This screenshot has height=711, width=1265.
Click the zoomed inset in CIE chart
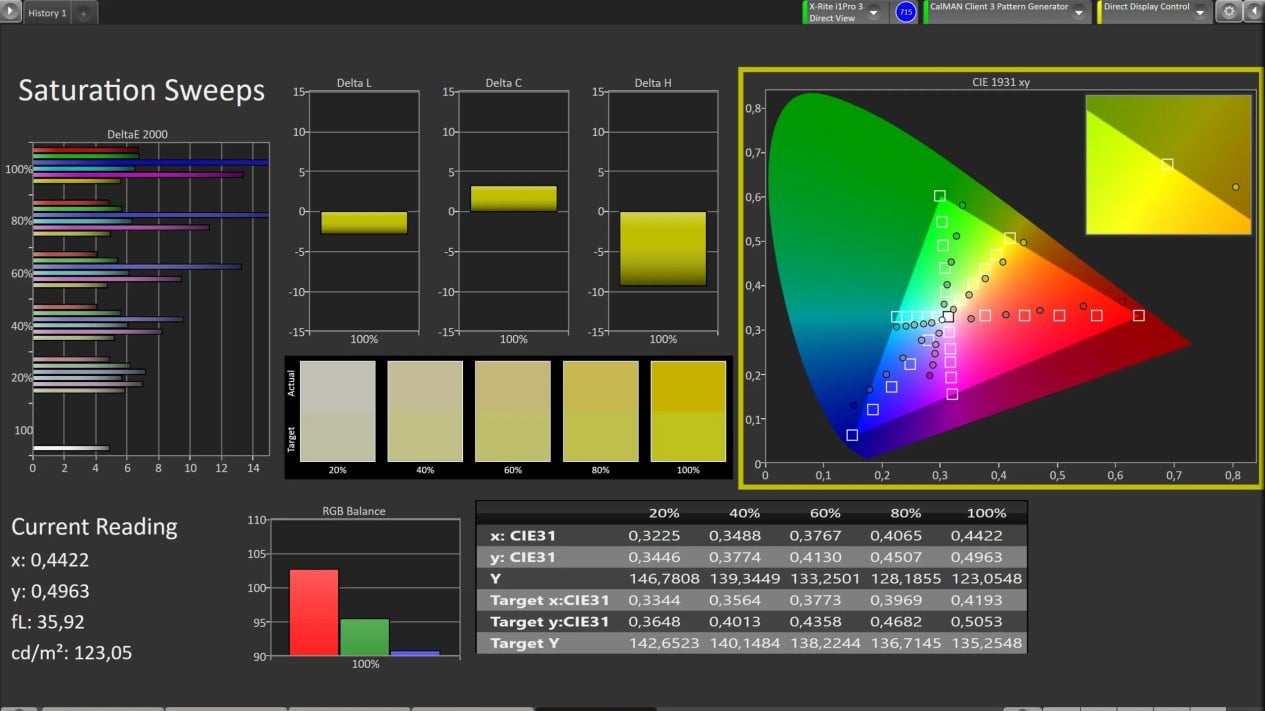coord(1168,165)
